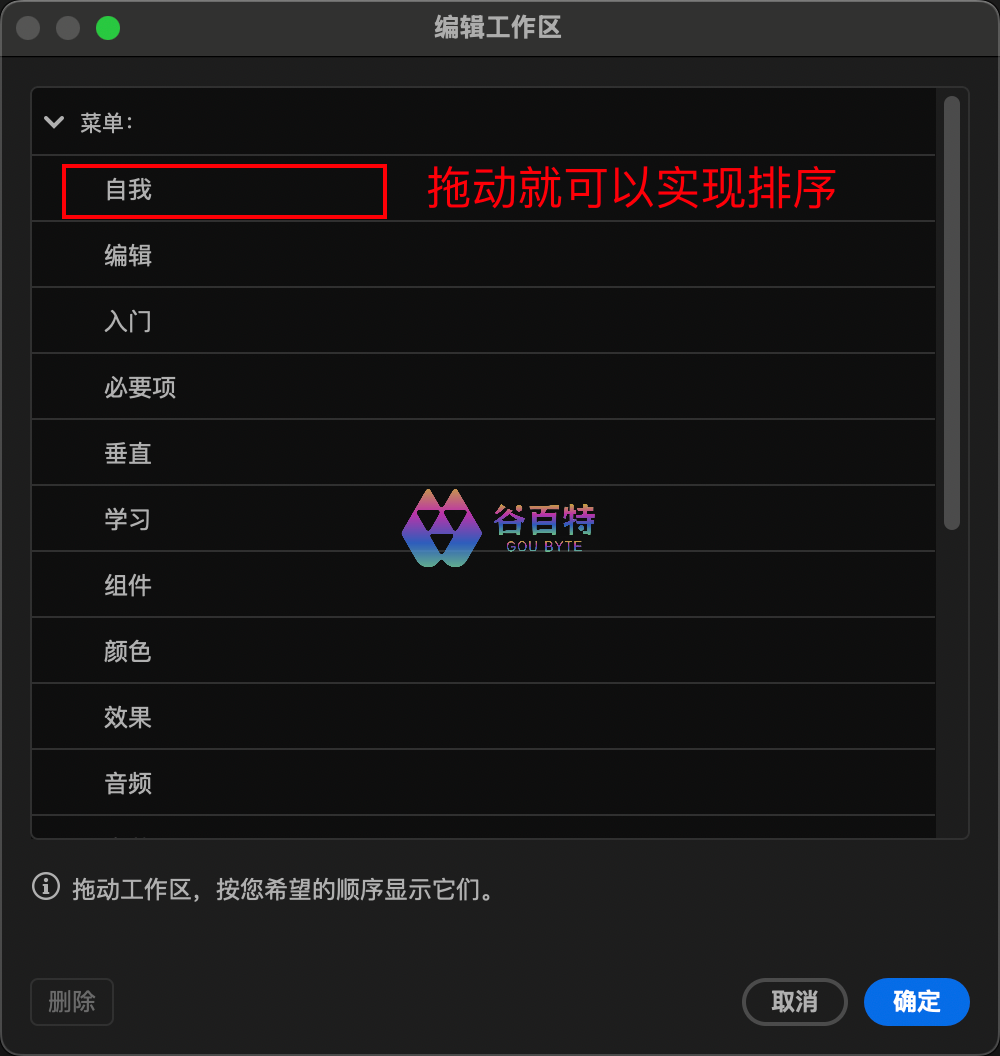Viewport: 1000px width, 1056px height.
Task: Click the 取消 cancel button
Action: pos(795,1001)
